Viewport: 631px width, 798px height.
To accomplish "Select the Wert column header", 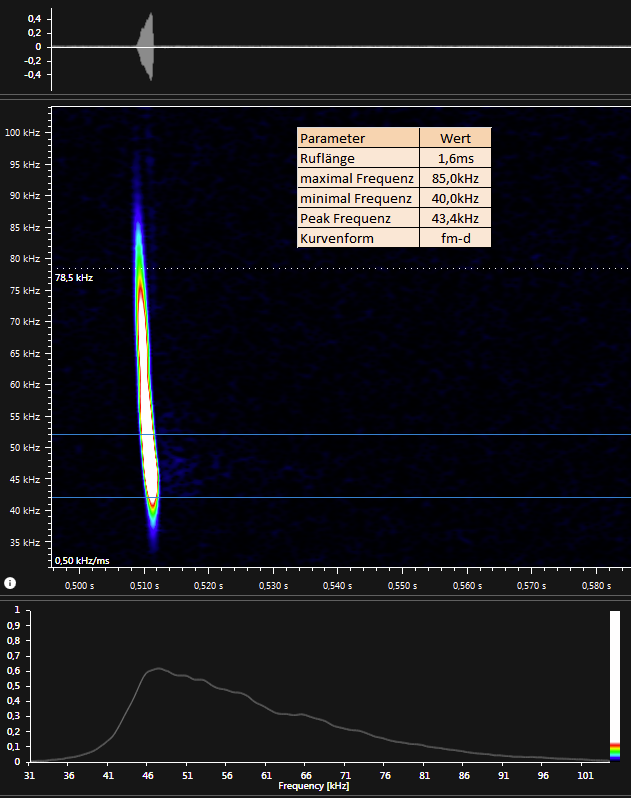I will [455, 139].
